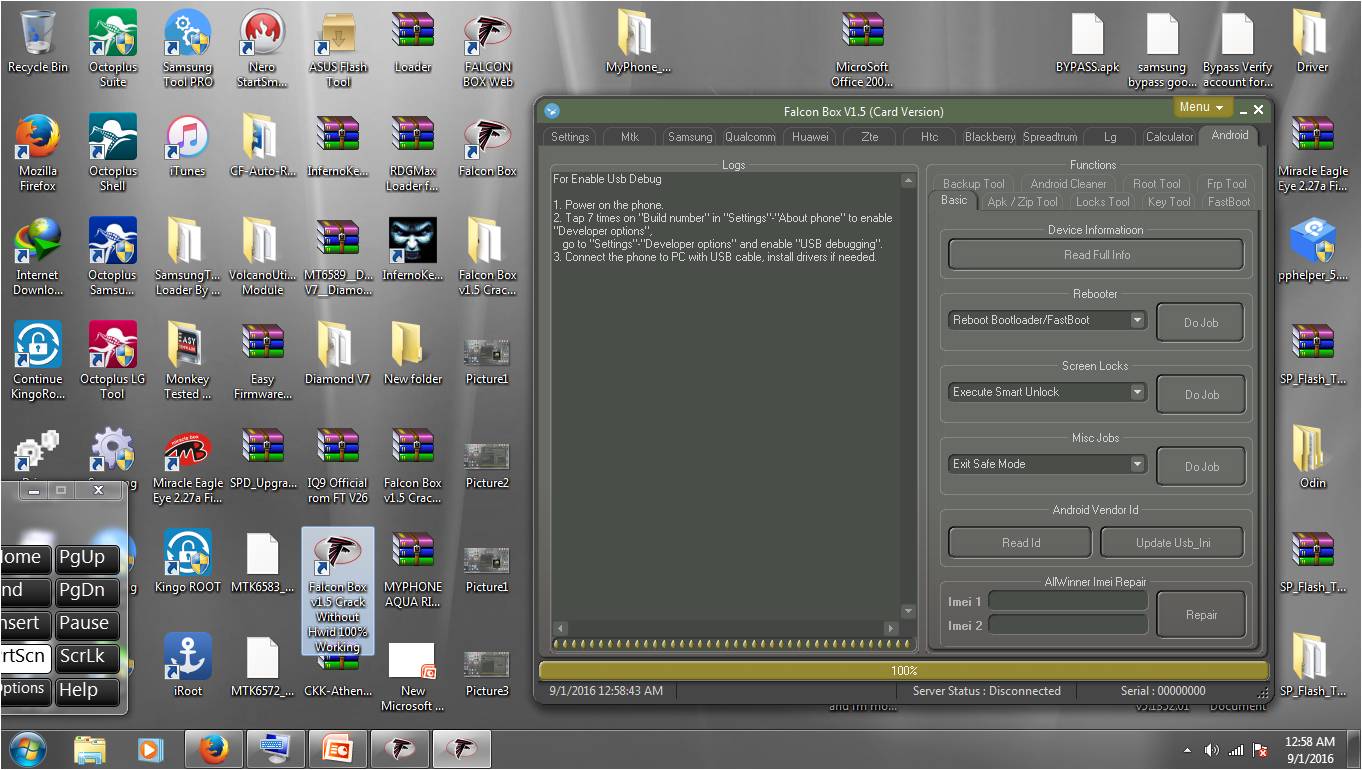1362x770 pixels.
Task: Select the Continue KingoRoot desktop icon
Action: click(x=38, y=360)
